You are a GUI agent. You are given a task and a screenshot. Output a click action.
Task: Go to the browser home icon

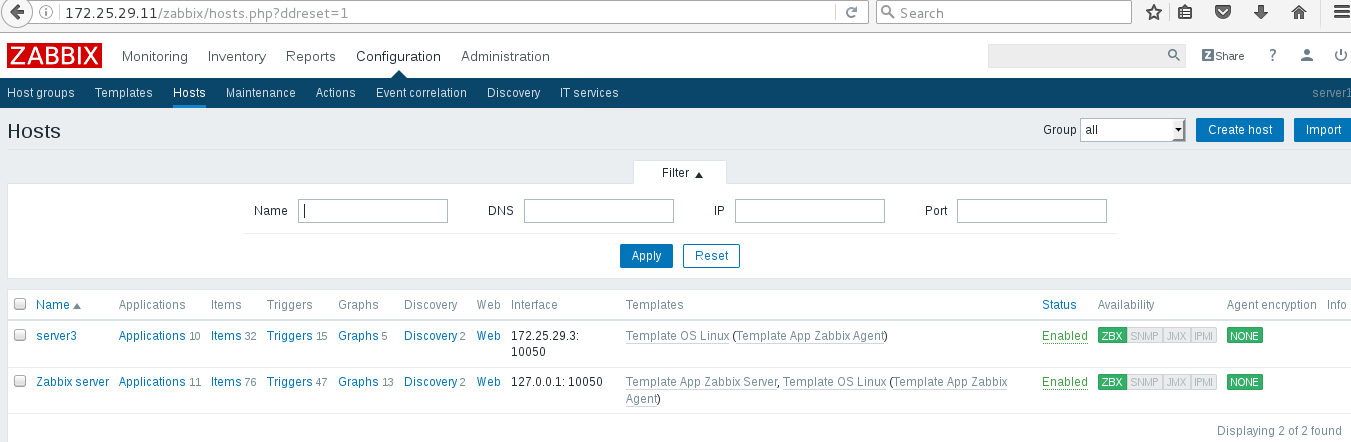[x=1299, y=13]
